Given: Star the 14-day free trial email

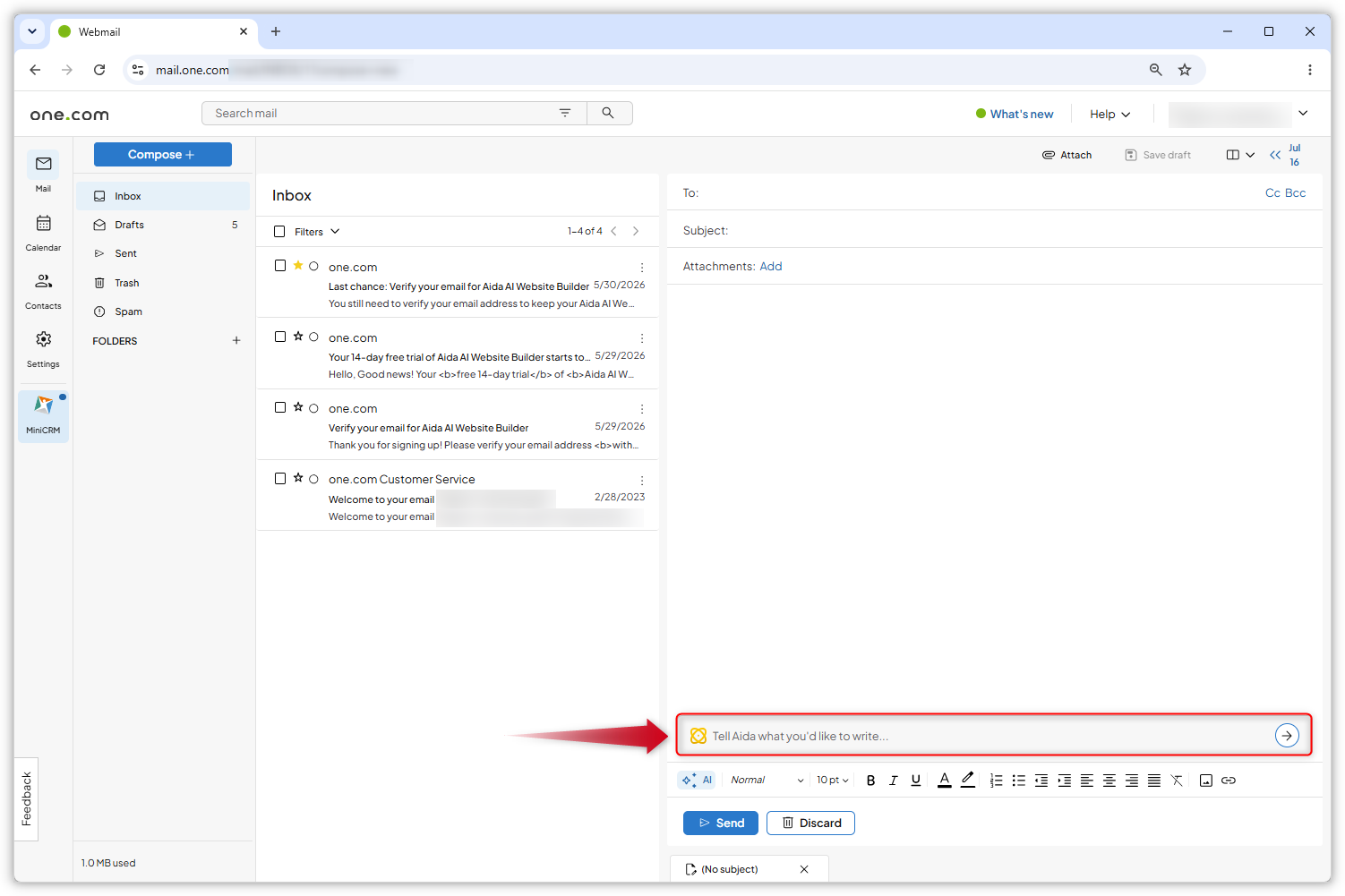Looking at the screenshot, I should coord(298,336).
